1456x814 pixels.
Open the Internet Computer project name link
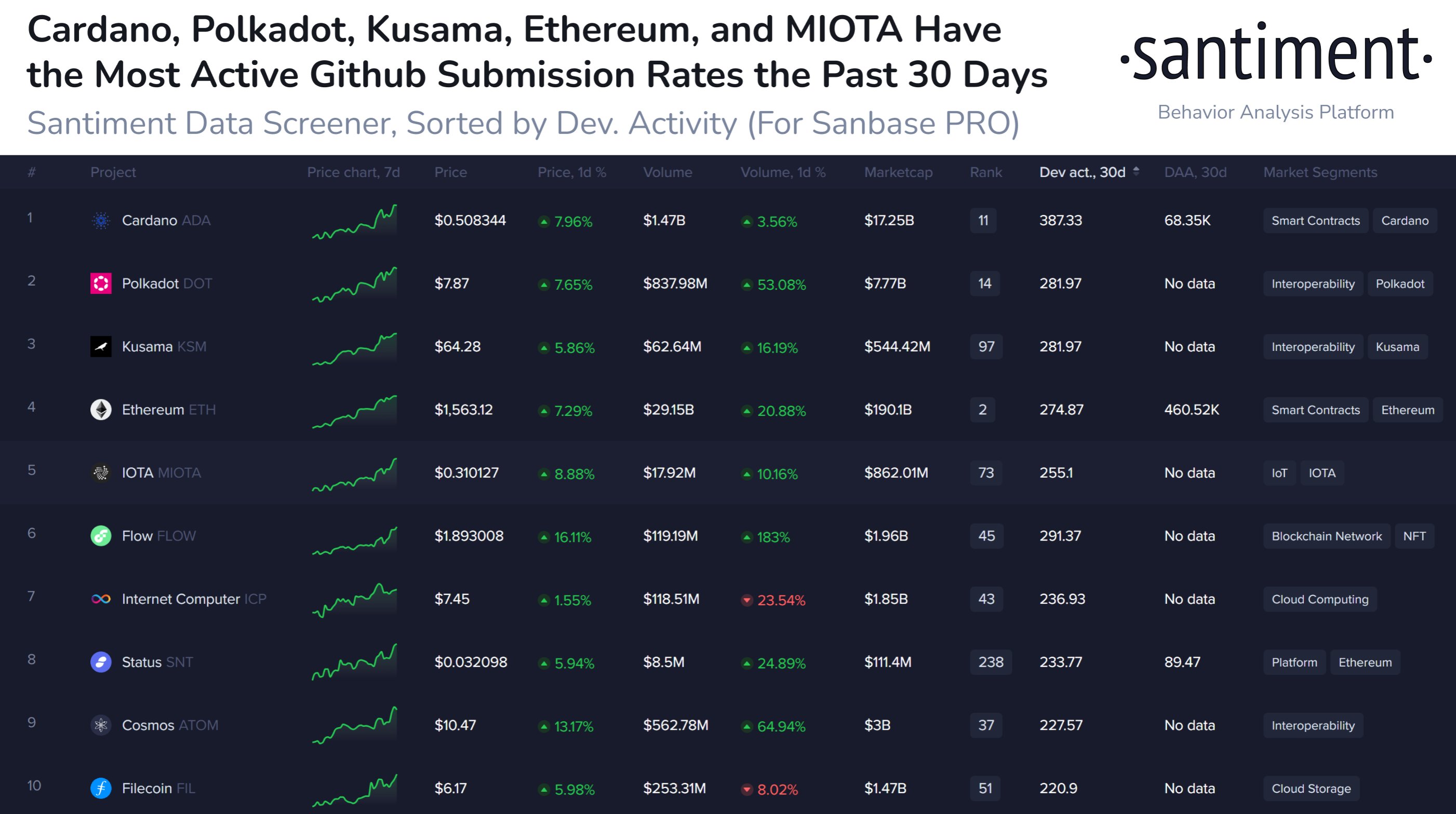click(x=181, y=599)
